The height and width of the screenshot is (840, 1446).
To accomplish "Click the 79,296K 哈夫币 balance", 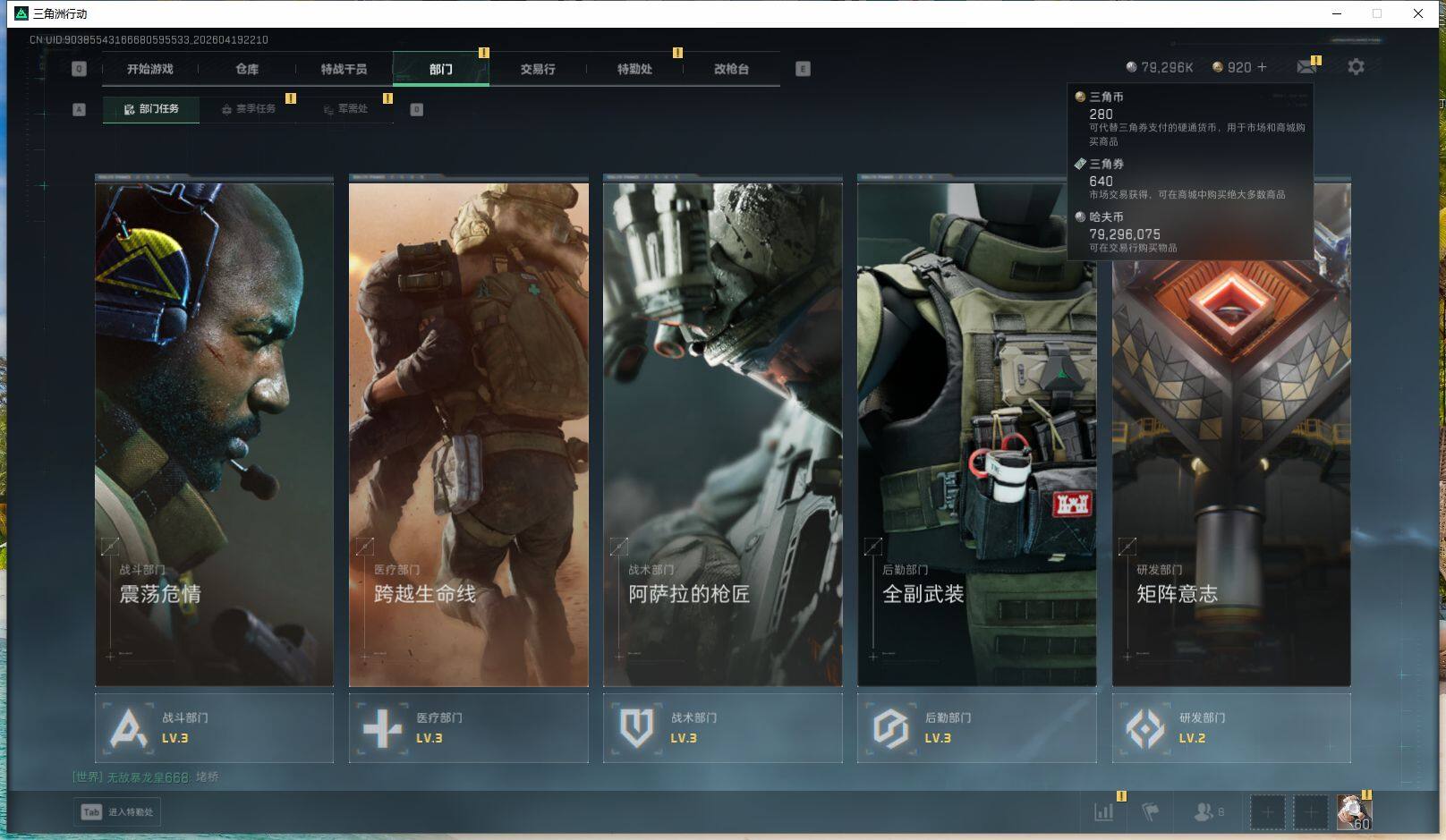I will pyautogui.click(x=1160, y=67).
